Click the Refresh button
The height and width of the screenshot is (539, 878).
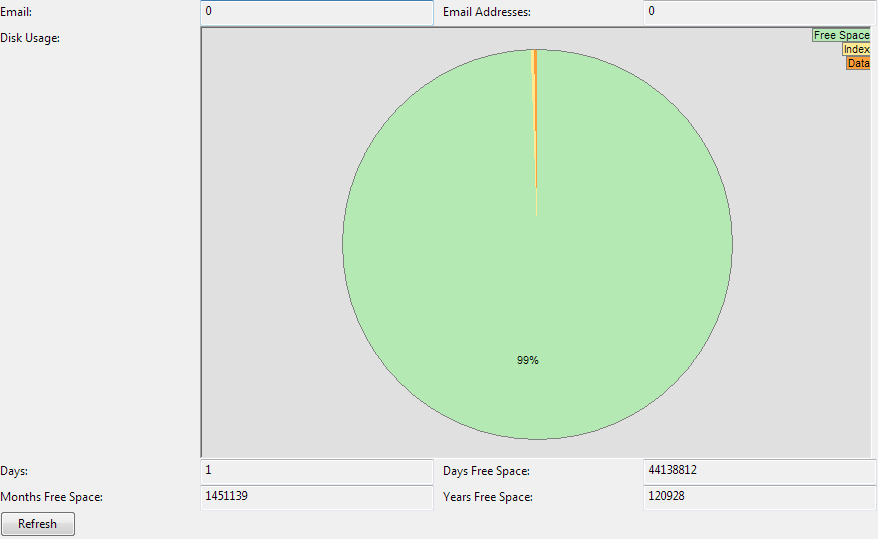[x=38, y=524]
